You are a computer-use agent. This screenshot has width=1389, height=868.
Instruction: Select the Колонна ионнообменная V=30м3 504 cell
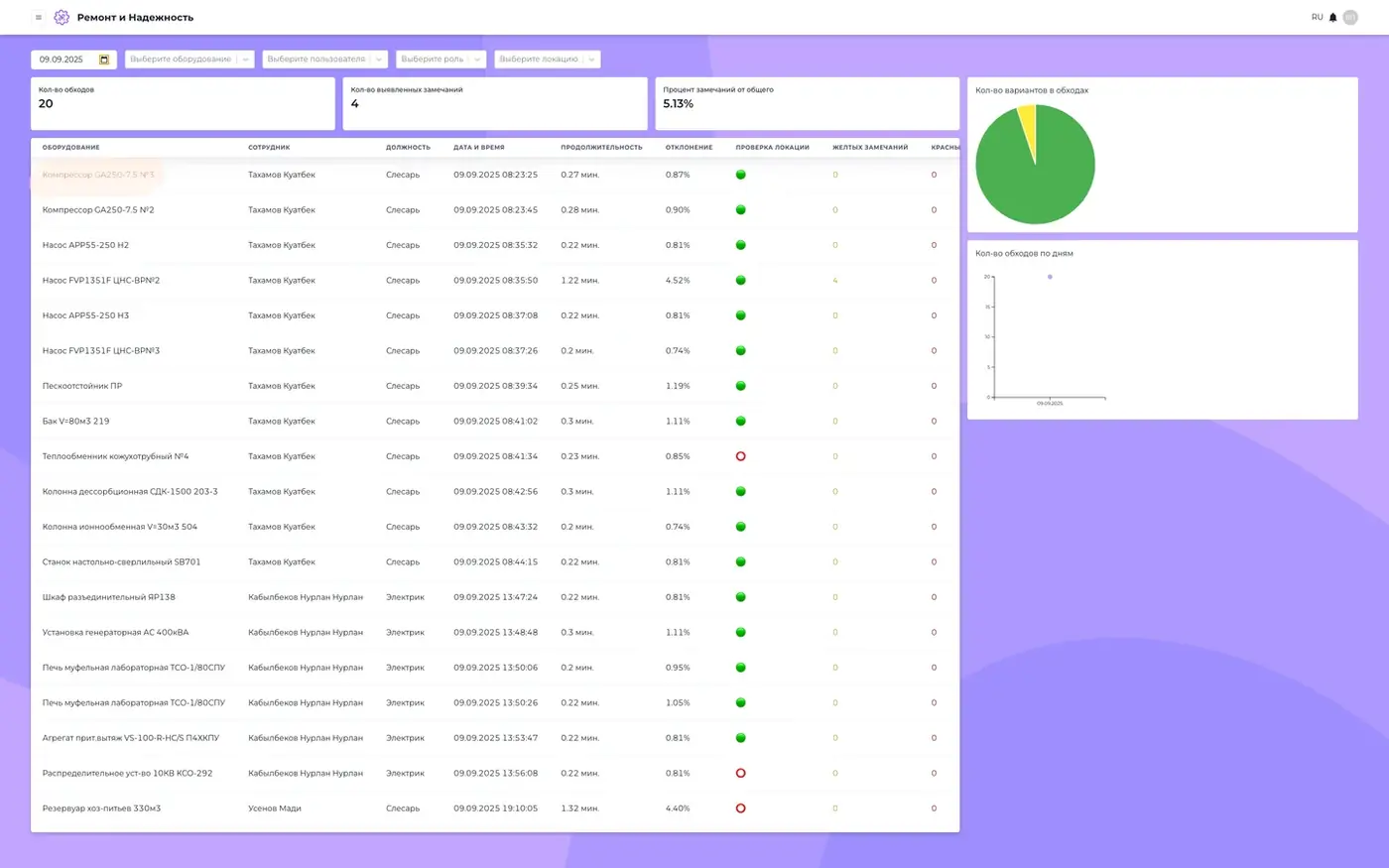[120, 527]
